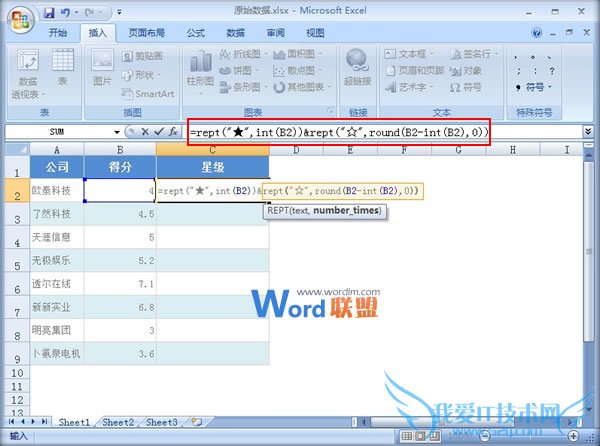Viewport: 600px width, 446px height.
Task: Select column H header
Action: click(512, 150)
